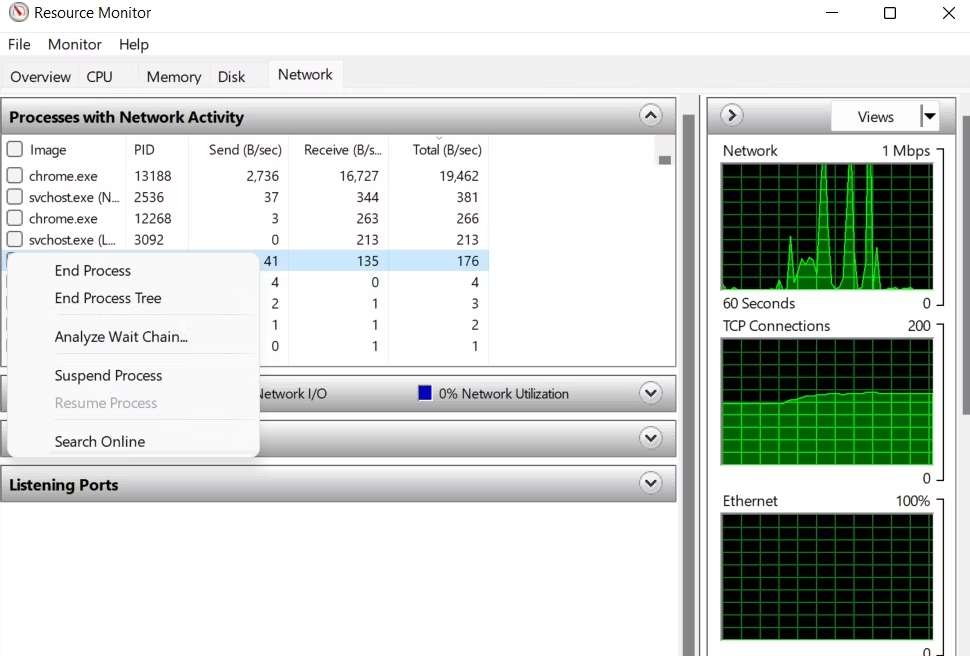970x656 pixels.
Task: Click the Resource Monitor app icon in title bar
Action: (x=17, y=13)
